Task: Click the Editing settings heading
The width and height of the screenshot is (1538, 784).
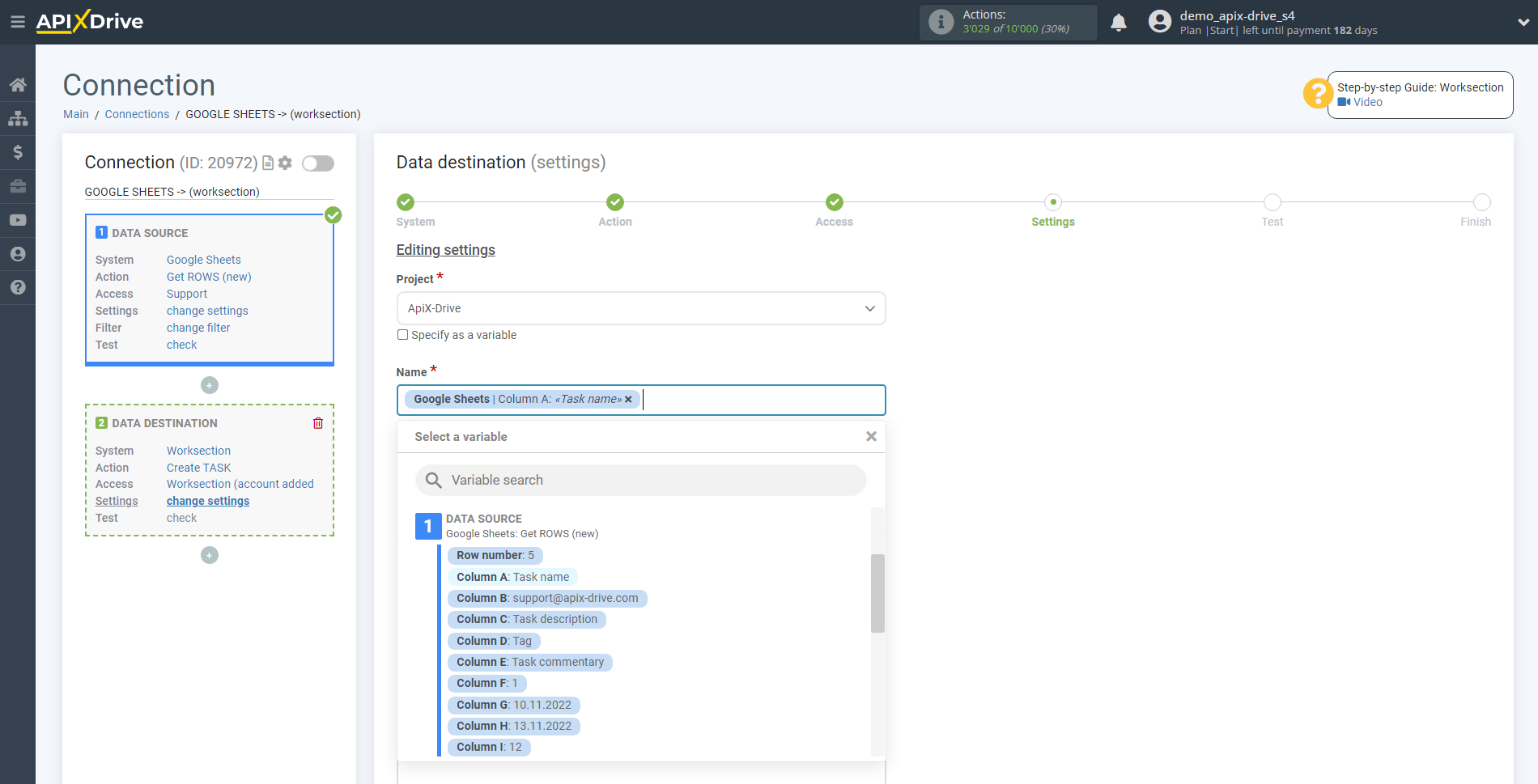Action: coord(445,250)
